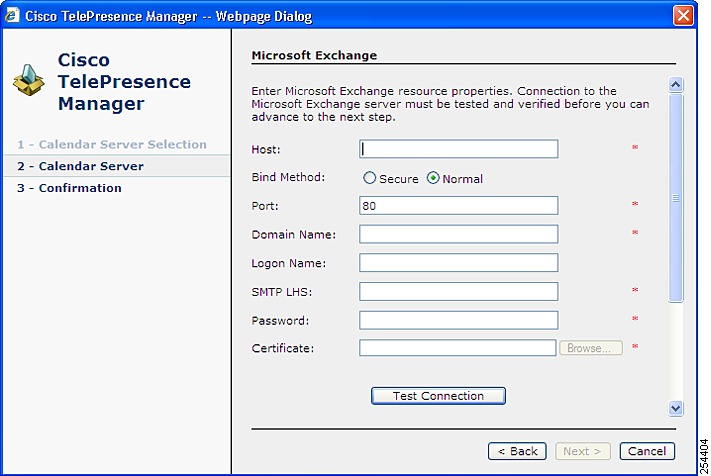
Task: Click the Next > button
Action: pyautogui.click(x=583, y=451)
